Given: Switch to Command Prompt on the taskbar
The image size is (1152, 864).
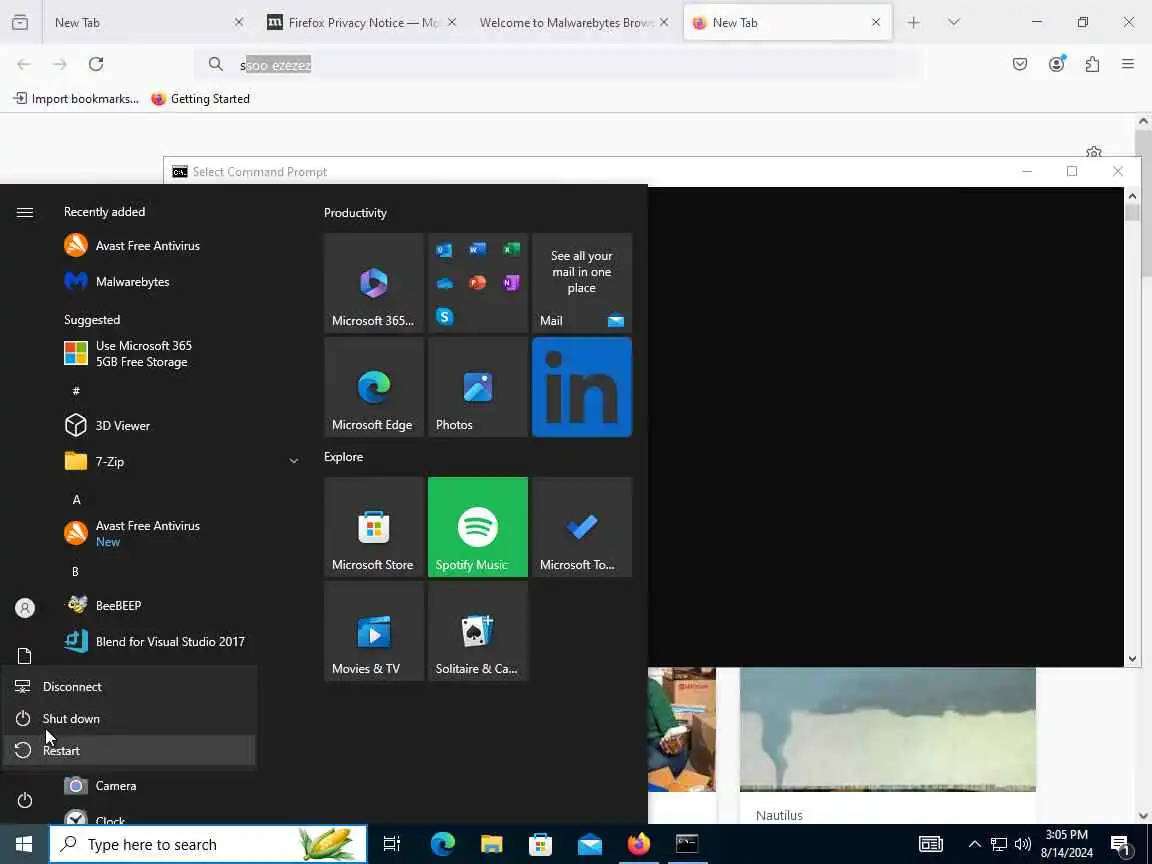Looking at the screenshot, I should coord(688,844).
